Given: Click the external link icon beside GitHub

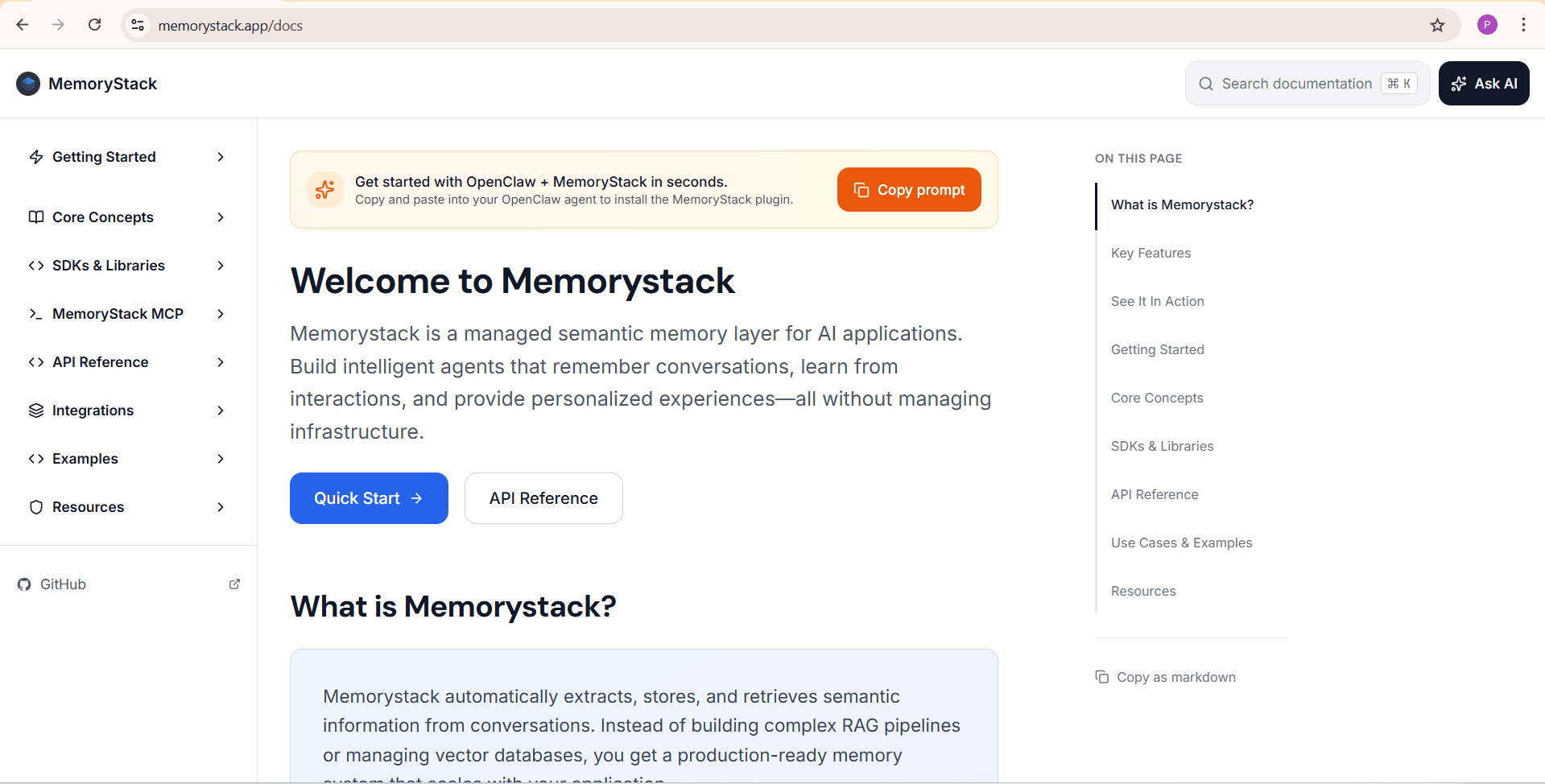Looking at the screenshot, I should point(234,584).
